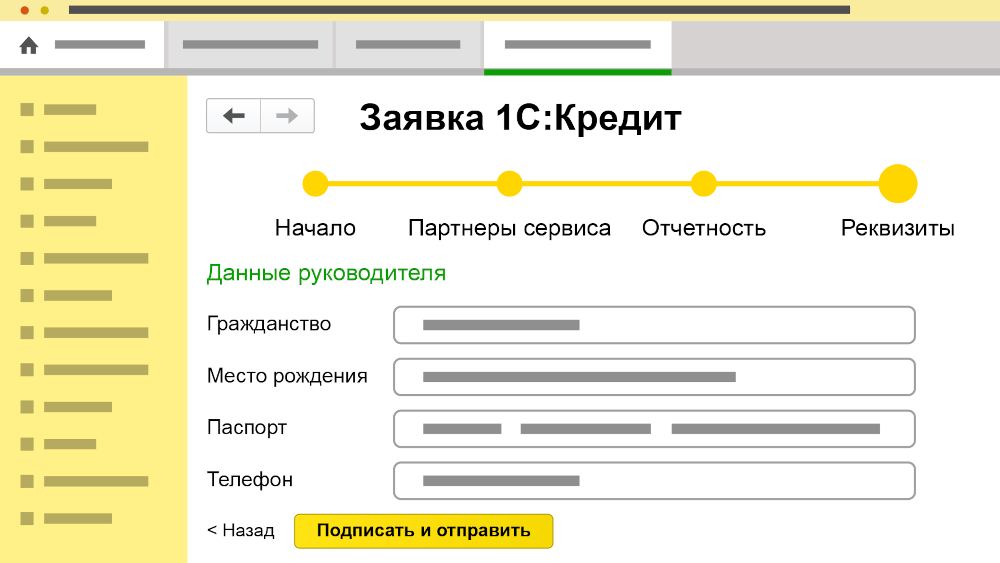Image resolution: width=1000 pixels, height=563 pixels.
Task: Jump to the Начало step marker
Action: 315,184
